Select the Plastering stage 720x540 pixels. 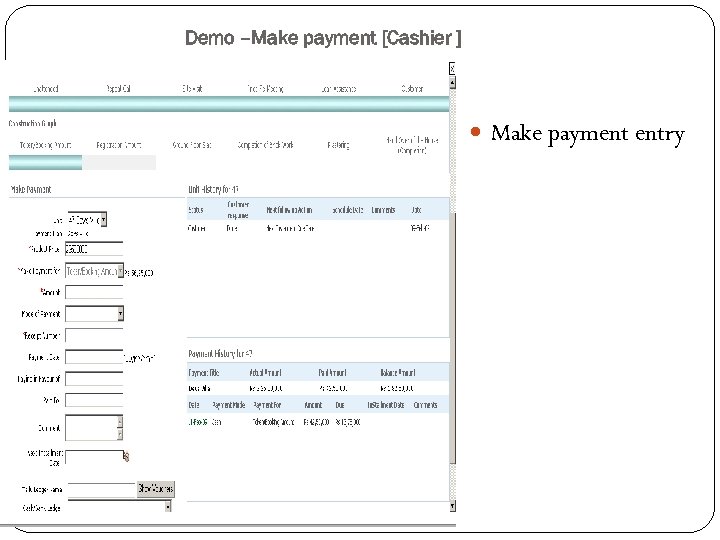338,145
